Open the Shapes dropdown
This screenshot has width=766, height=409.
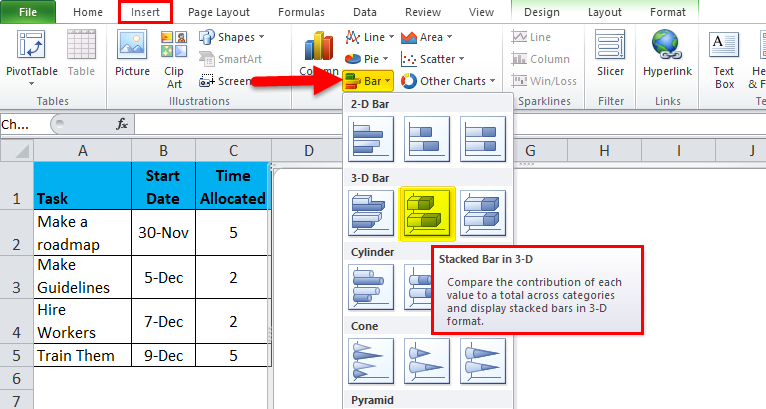[x=232, y=37]
